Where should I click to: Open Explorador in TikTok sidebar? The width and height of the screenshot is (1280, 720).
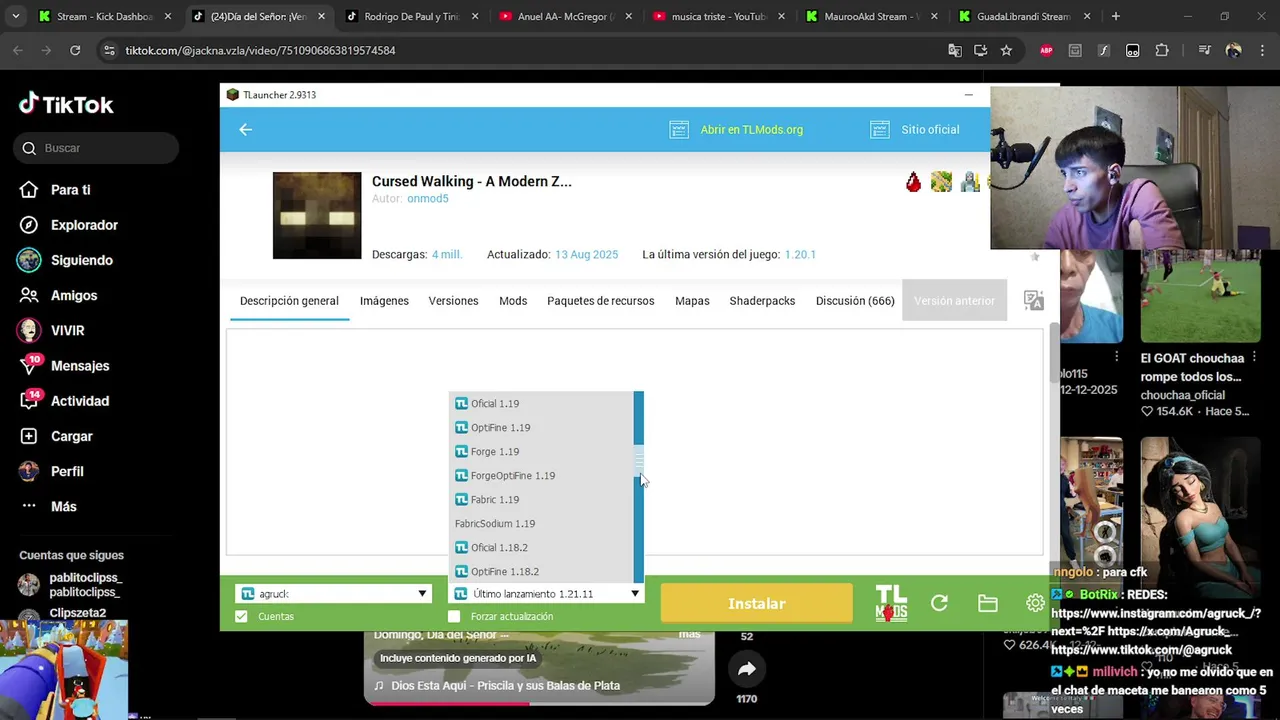[x=84, y=225]
